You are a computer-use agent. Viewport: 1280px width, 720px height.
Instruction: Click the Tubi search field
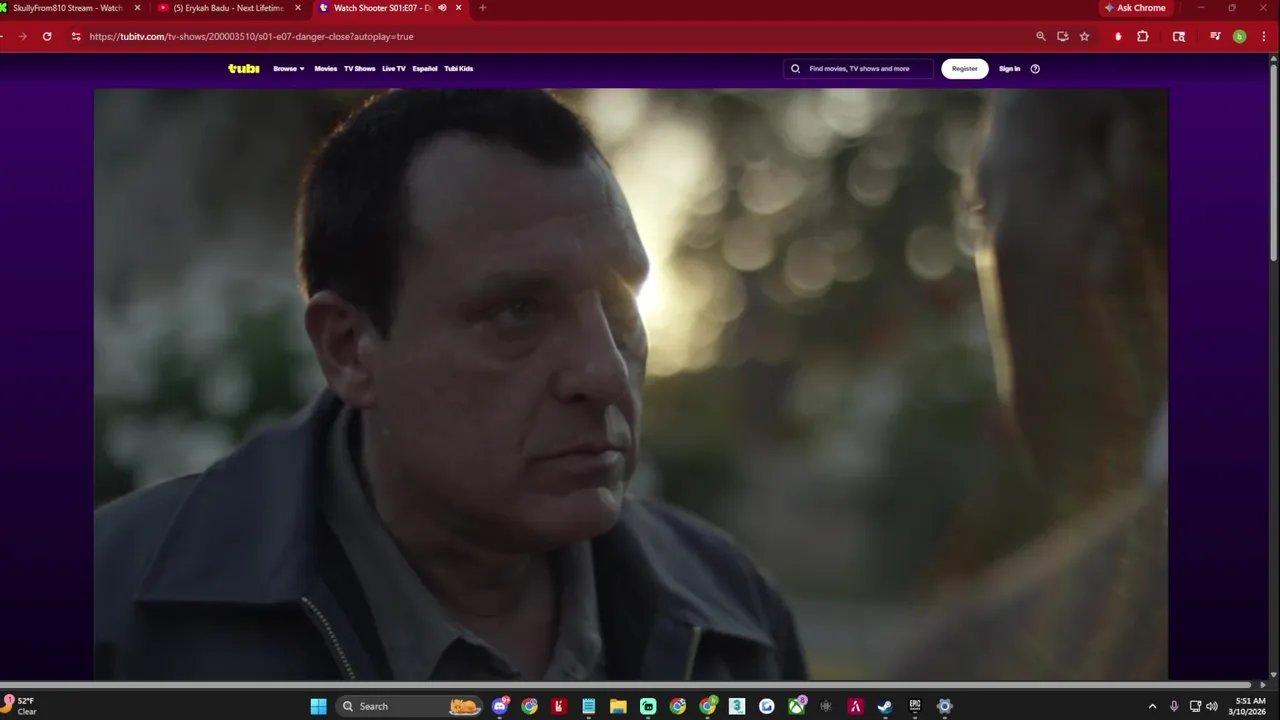858,69
